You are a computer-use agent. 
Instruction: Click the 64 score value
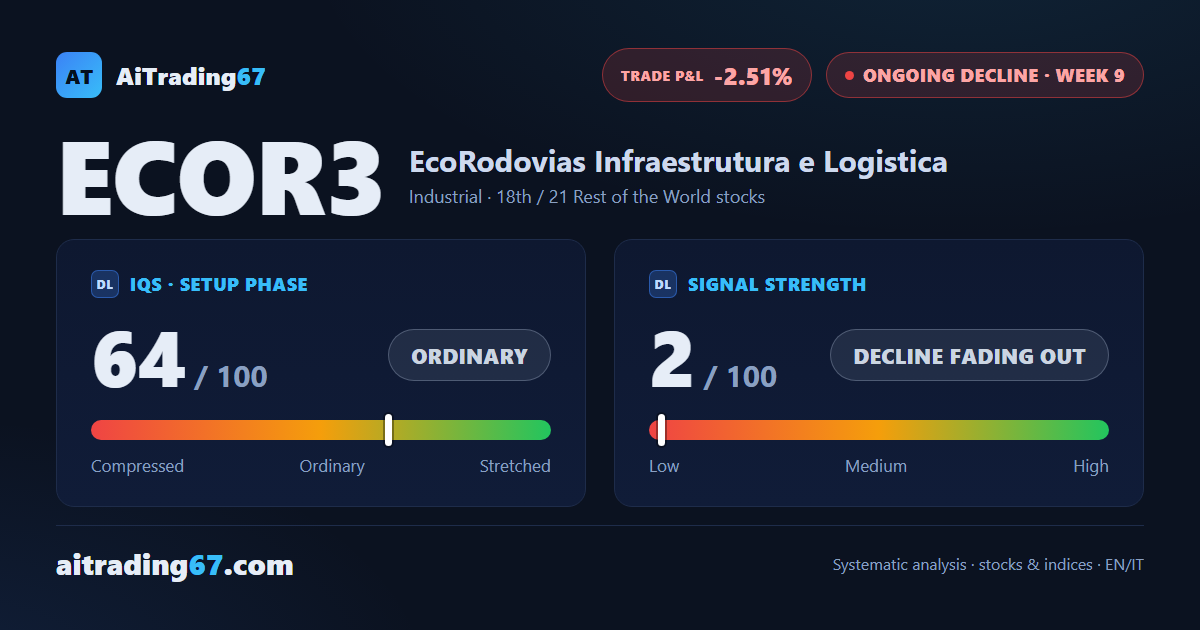point(139,361)
